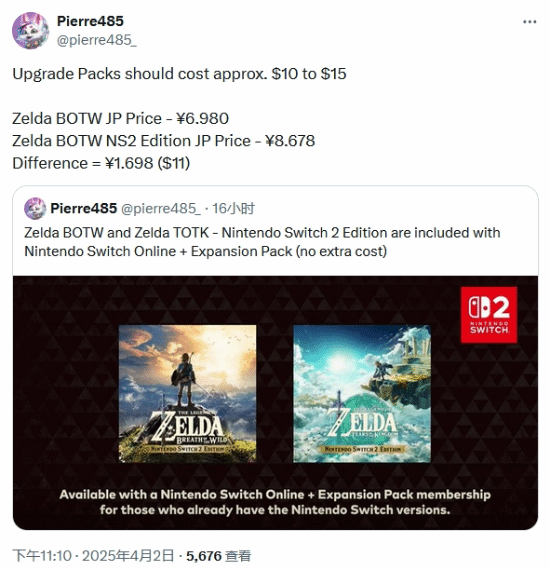Click the small avatar in quoted tweet
The image size is (550, 570).
tap(35, 208)
